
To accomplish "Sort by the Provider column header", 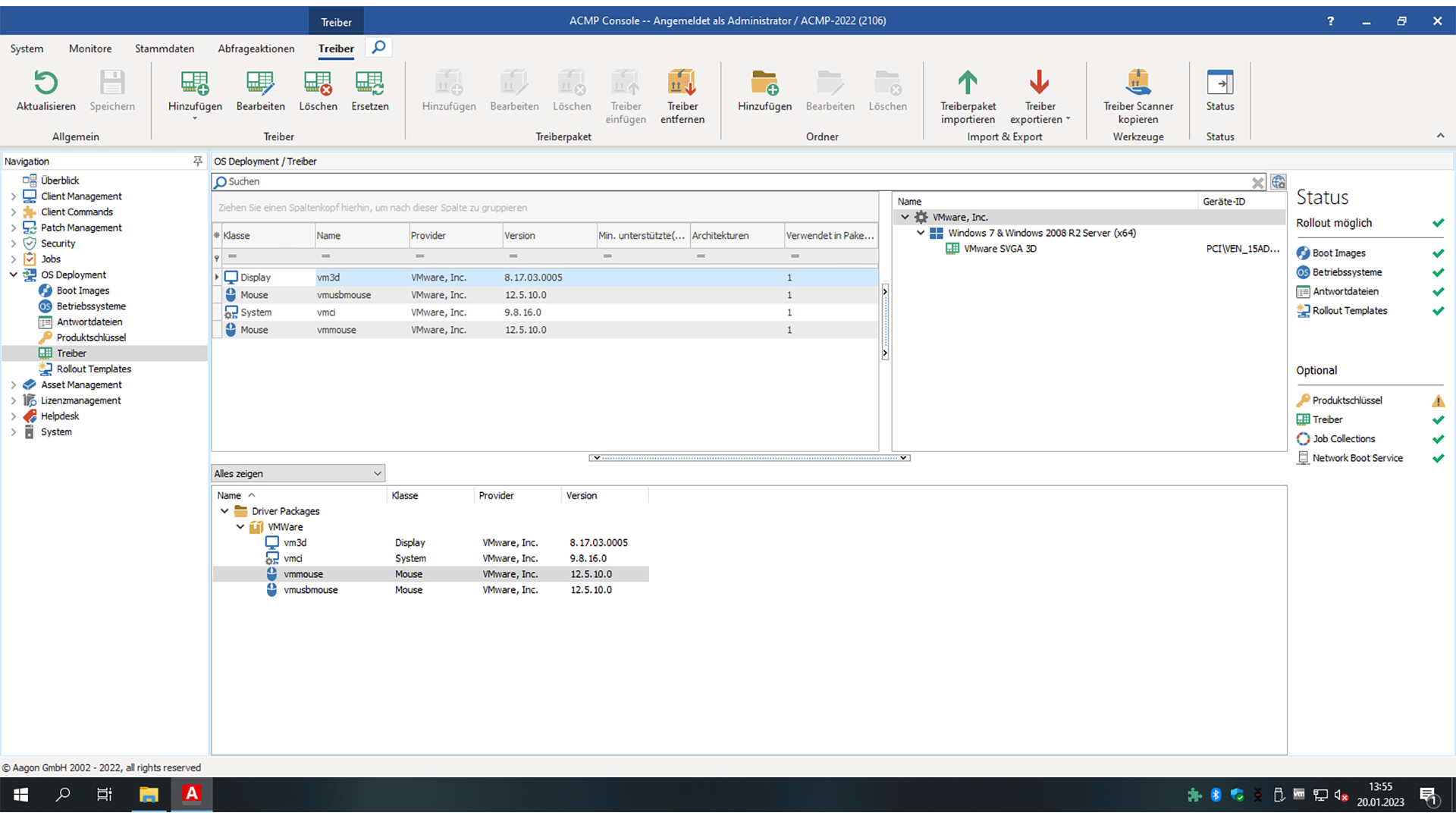I will (x=455, y=236).
